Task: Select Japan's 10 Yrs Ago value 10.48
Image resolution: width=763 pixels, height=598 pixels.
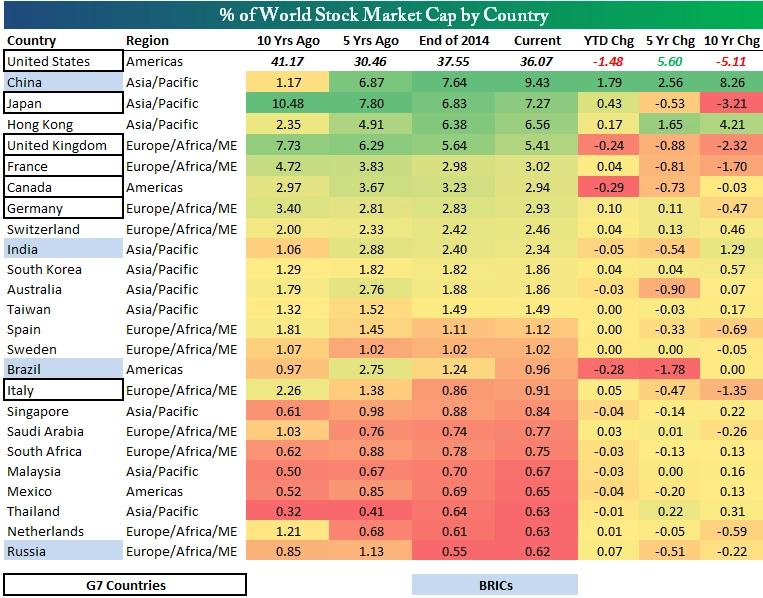Action: [288, 103]
